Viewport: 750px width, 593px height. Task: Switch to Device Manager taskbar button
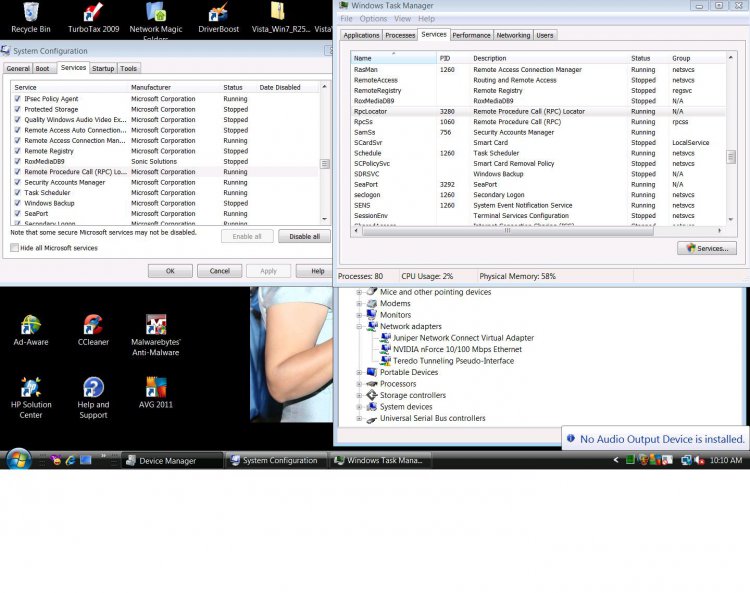172,461
